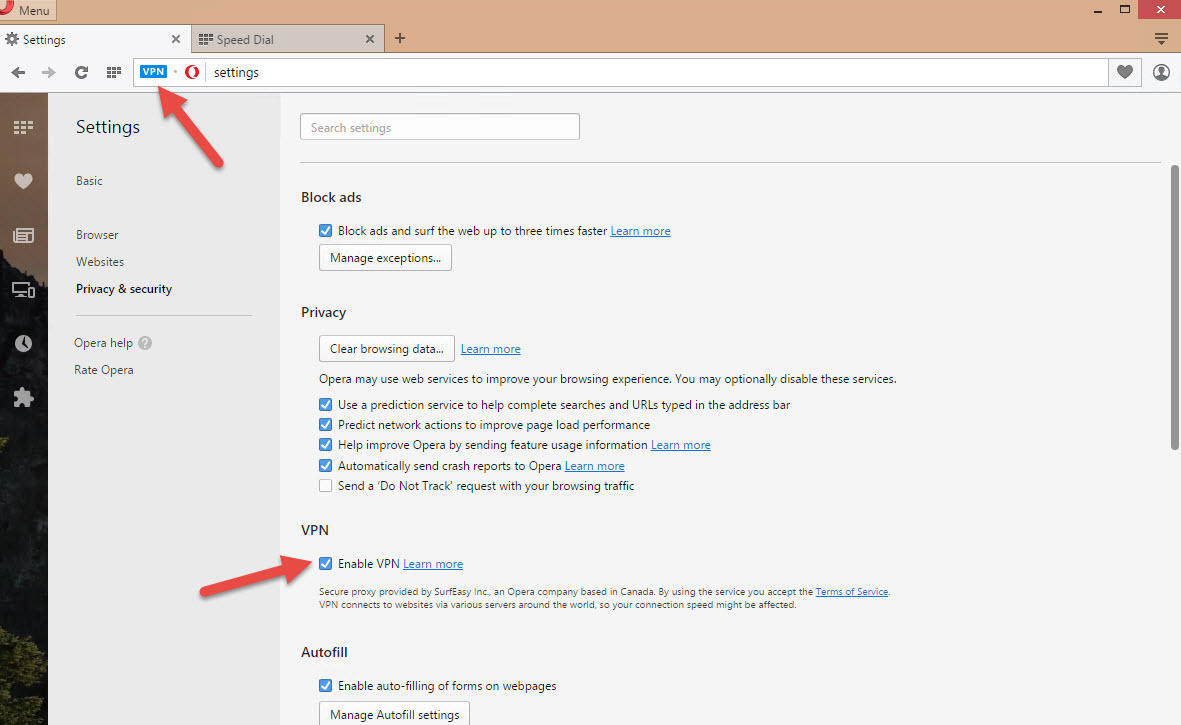Close the Settings tab

[175, 39]
